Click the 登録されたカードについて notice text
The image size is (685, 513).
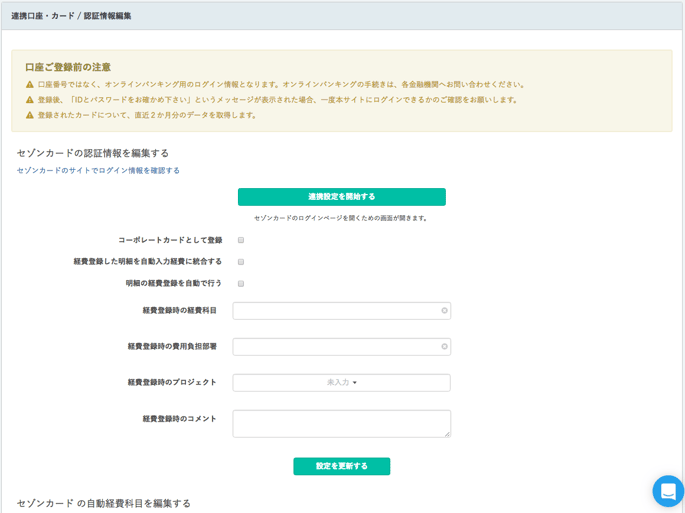point(147,115)
